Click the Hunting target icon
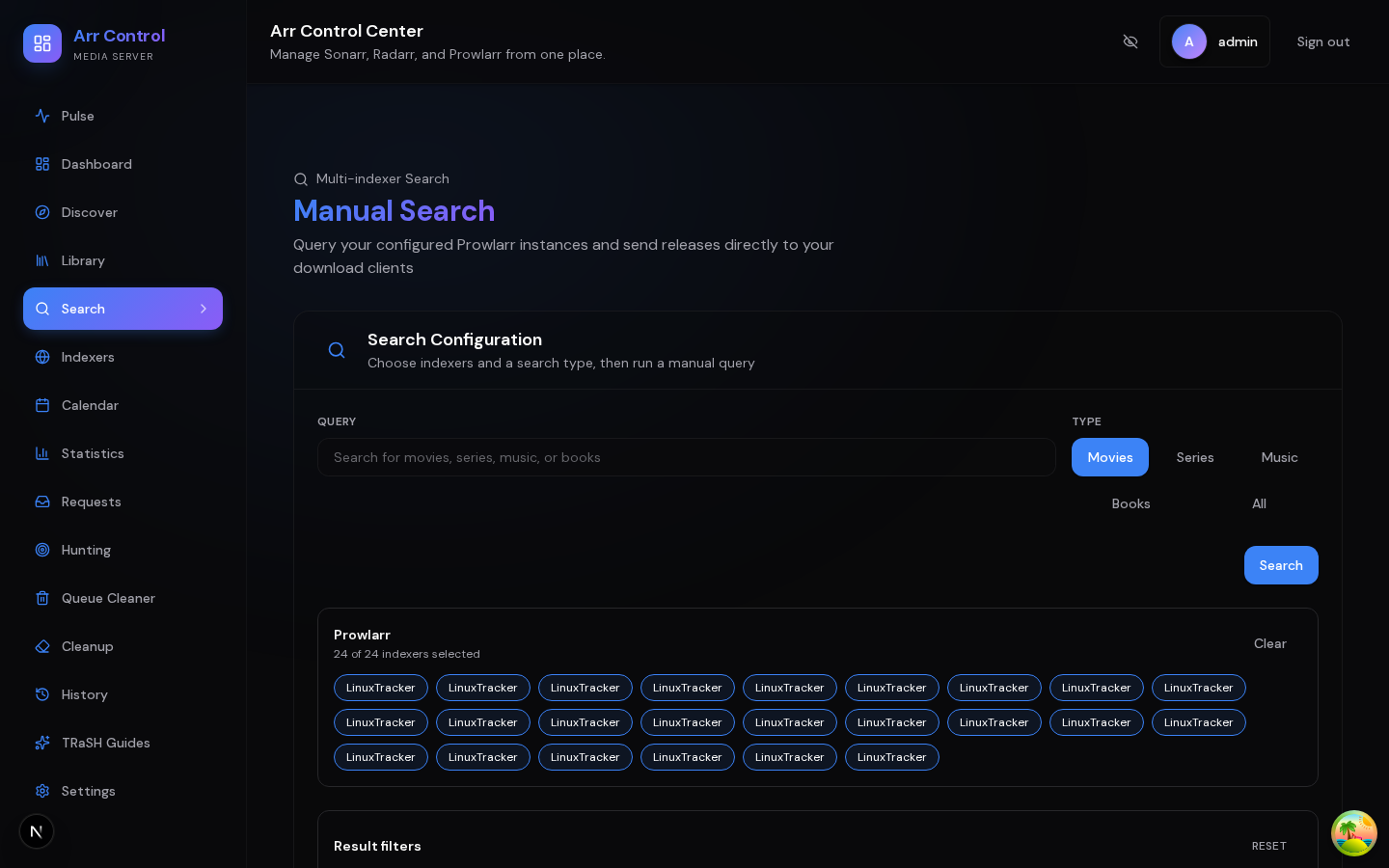 (x=42, y=550)
